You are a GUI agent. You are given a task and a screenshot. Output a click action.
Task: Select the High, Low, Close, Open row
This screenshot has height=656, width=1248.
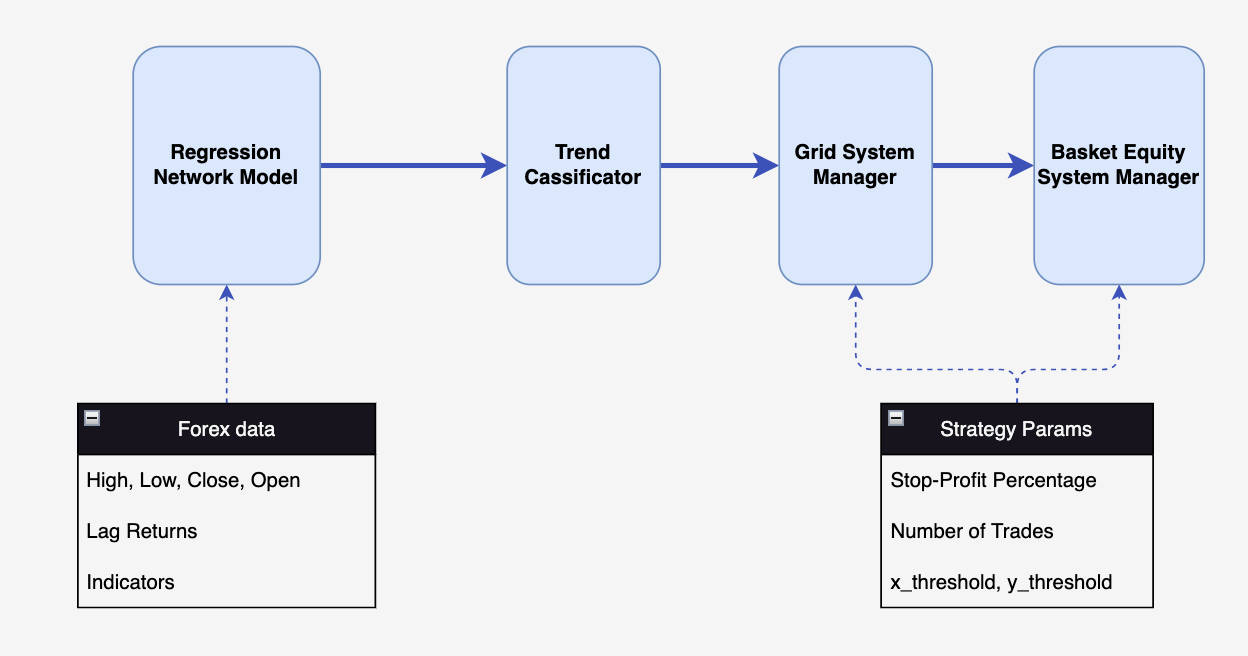[227, 480]
